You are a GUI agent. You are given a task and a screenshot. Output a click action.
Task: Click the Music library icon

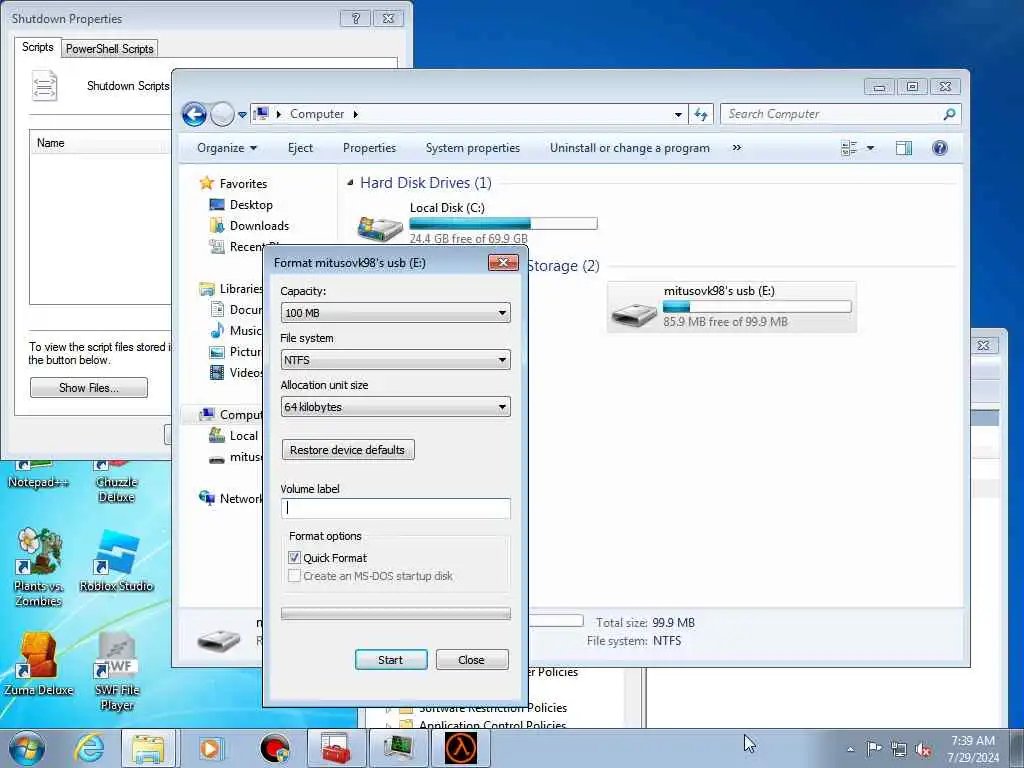pyautogui.click(x=217, y=330)
